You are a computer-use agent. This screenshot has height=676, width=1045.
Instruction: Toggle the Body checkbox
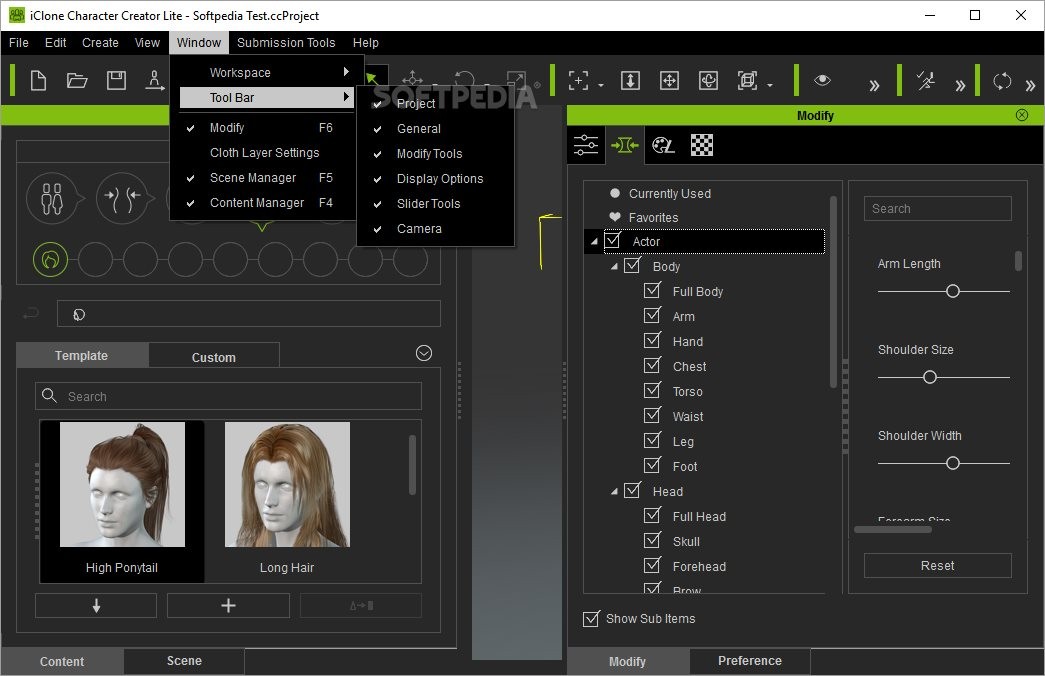pyautogui.click(x=632, y=265)
